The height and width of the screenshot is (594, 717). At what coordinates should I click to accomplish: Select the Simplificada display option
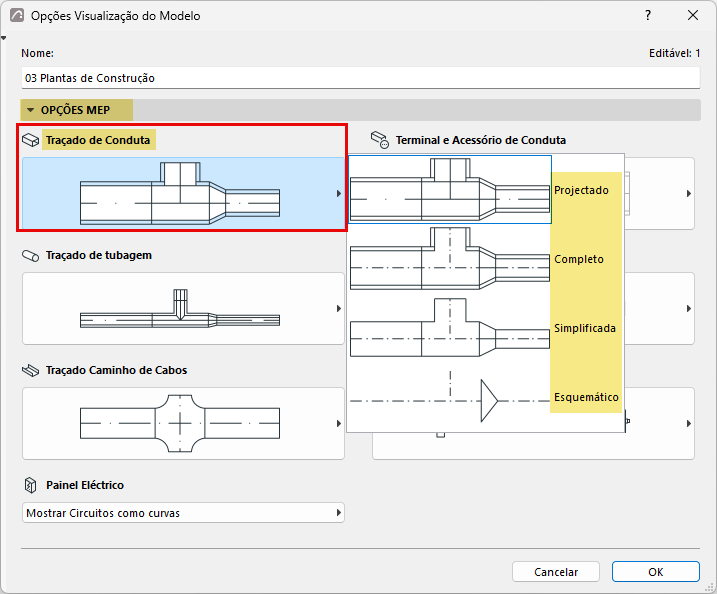(486, 328)
